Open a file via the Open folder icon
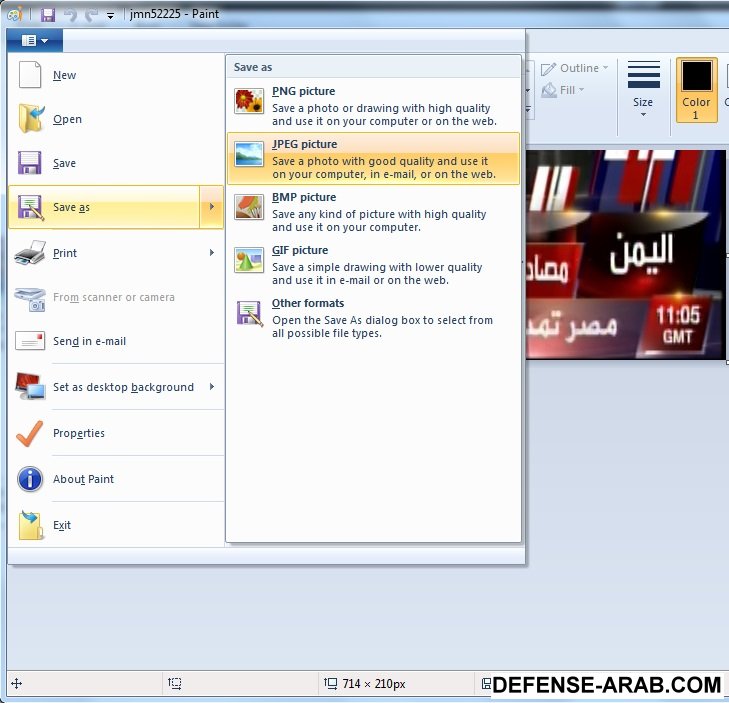 tap(30, 119)
